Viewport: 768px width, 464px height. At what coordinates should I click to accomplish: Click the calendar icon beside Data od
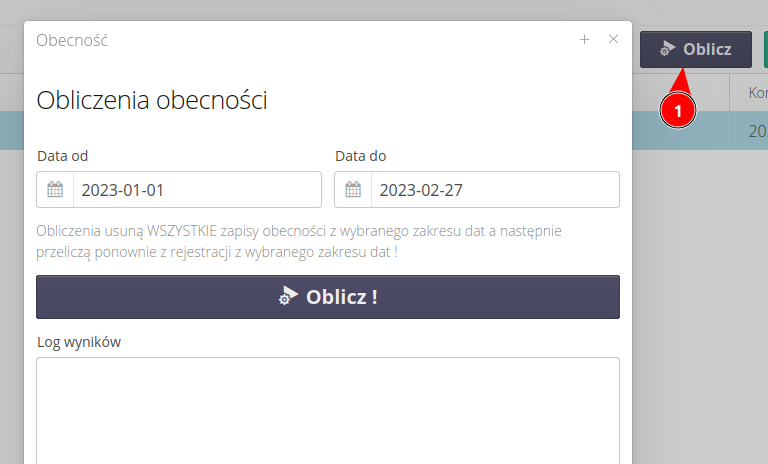click(55, 190)
